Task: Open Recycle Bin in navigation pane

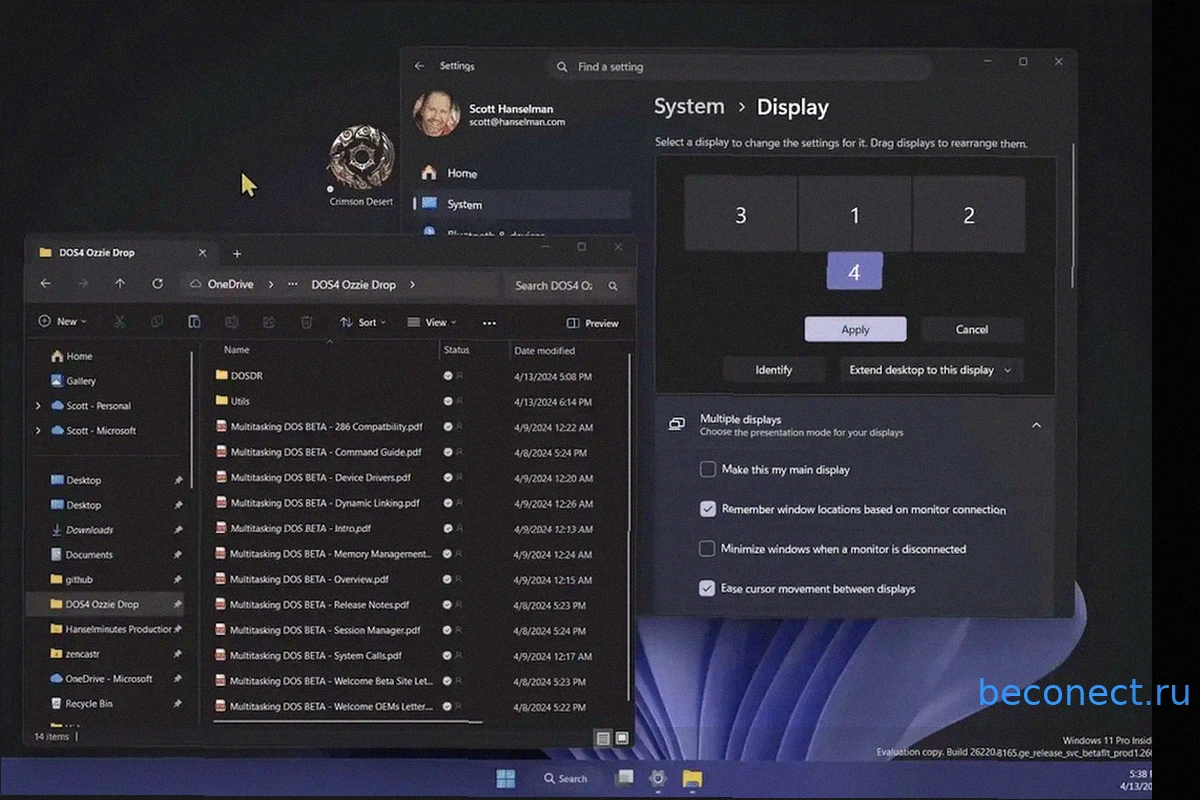Action: pyautogui.click(x=88, y=704)
